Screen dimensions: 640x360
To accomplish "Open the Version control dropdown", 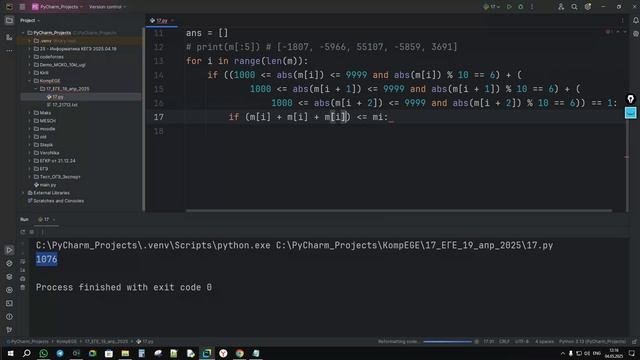I will (107, 7).
